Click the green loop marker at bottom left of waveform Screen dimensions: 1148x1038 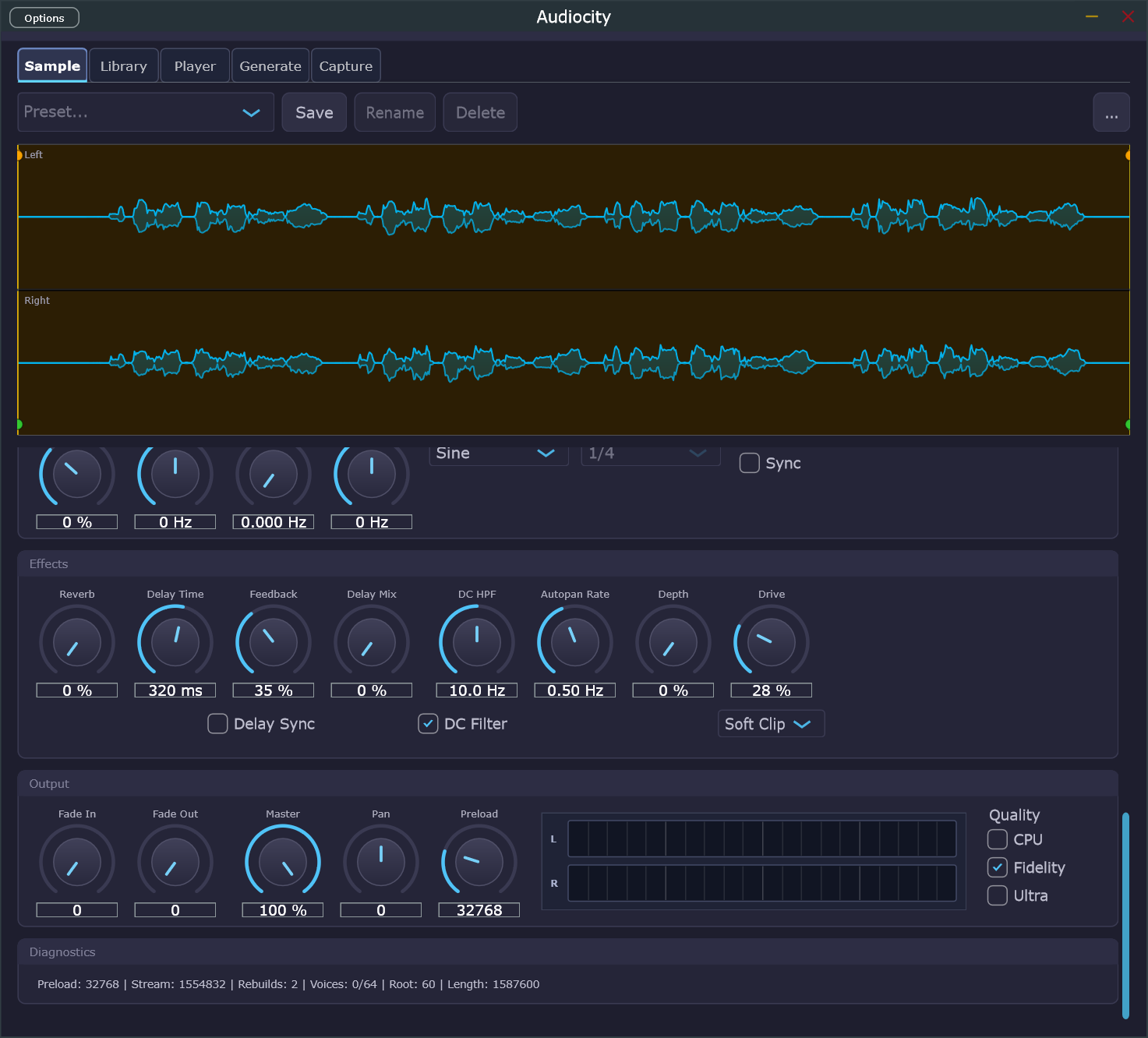(19, 425)
